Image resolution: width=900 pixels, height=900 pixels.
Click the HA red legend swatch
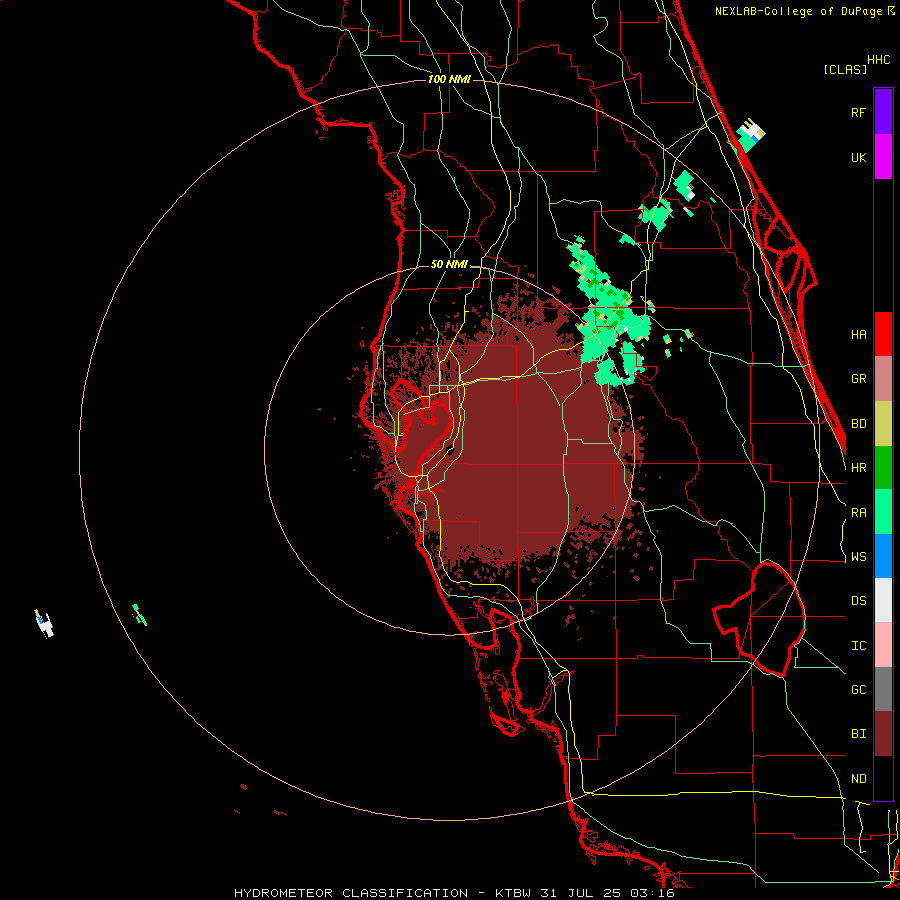click(883, 334)
